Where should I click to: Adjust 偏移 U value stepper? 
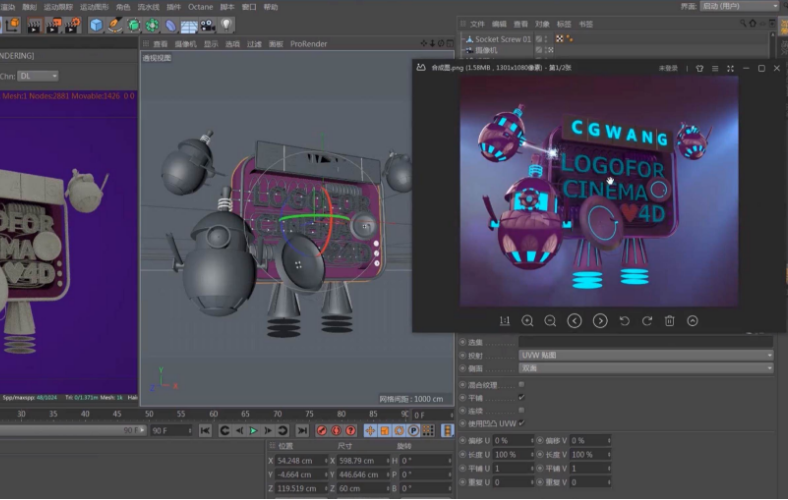tap(532, 441)
